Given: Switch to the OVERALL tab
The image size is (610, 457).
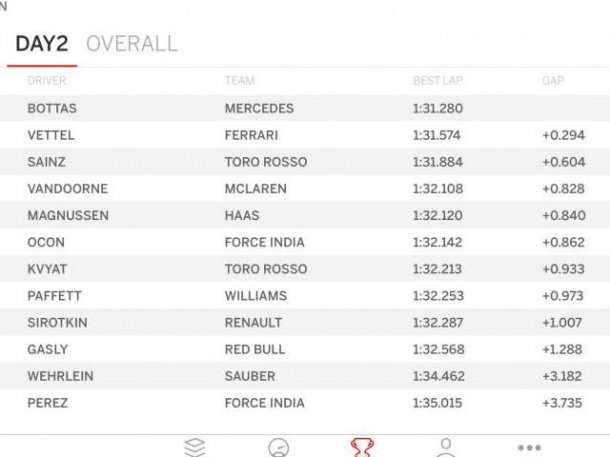Looking at the screenshot, I should tap(132, 44).
